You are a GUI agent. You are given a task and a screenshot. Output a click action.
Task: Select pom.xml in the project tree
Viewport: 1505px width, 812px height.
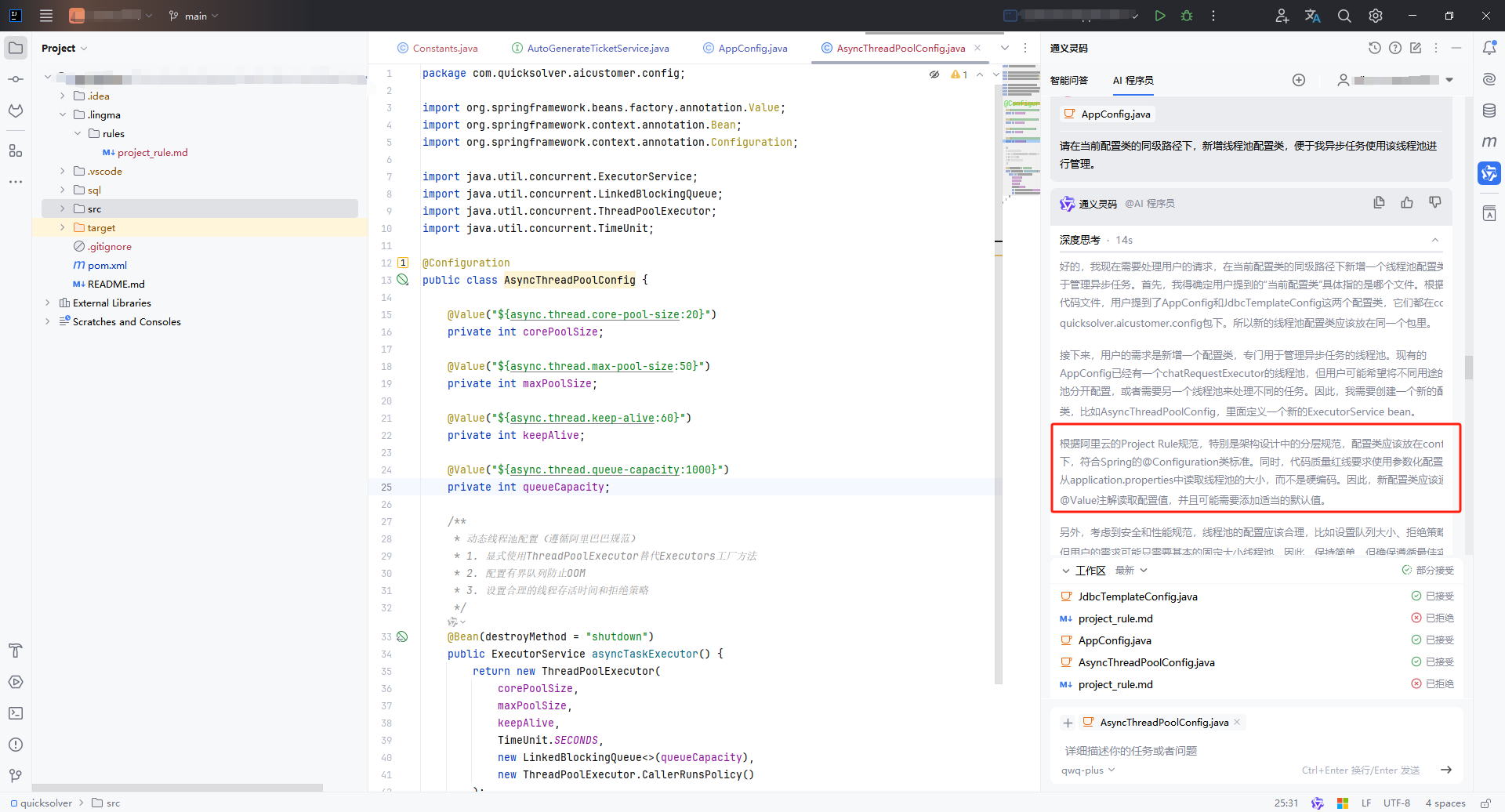click(107, 265)
